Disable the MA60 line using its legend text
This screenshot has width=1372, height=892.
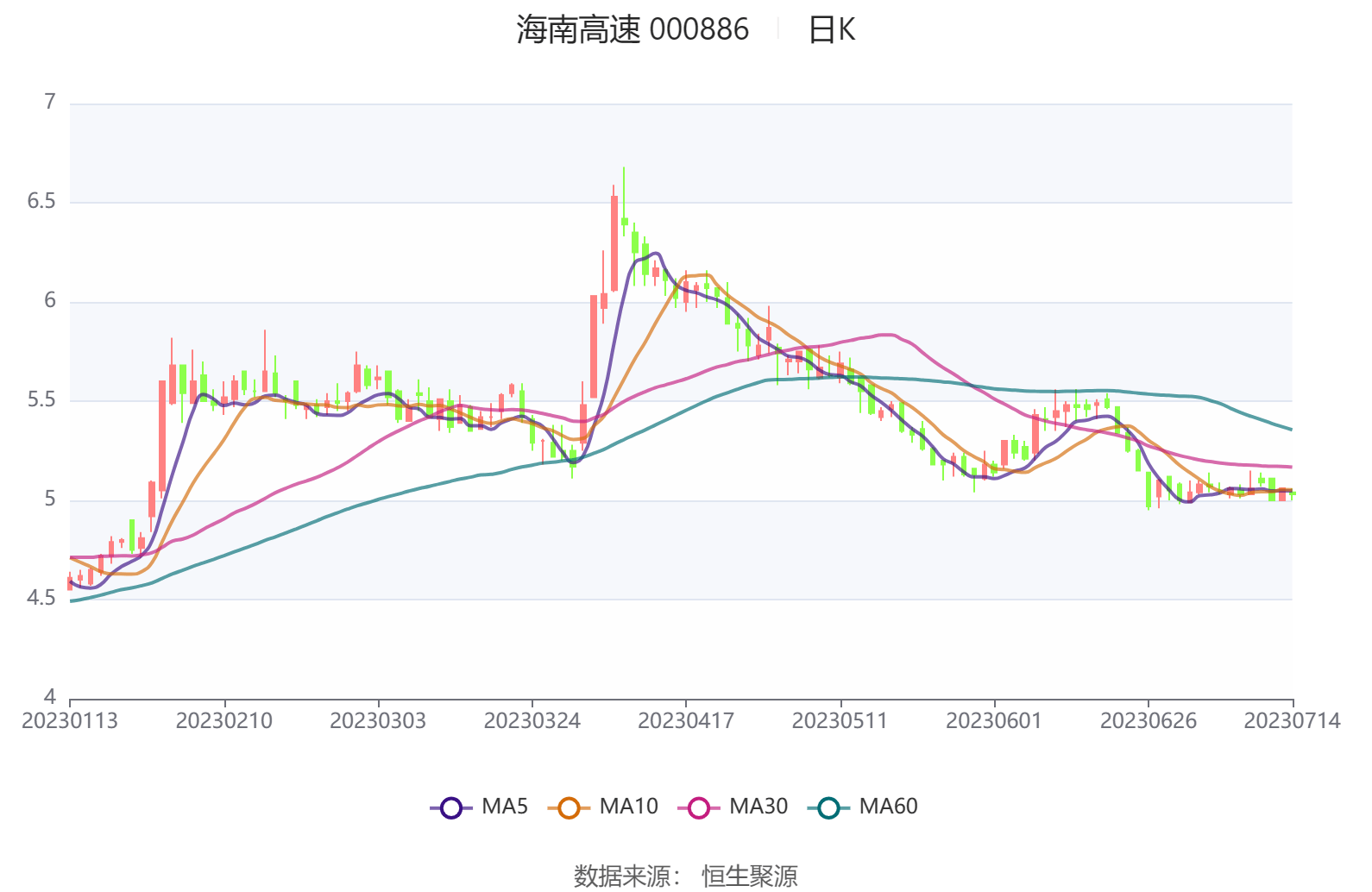(888, 807)
